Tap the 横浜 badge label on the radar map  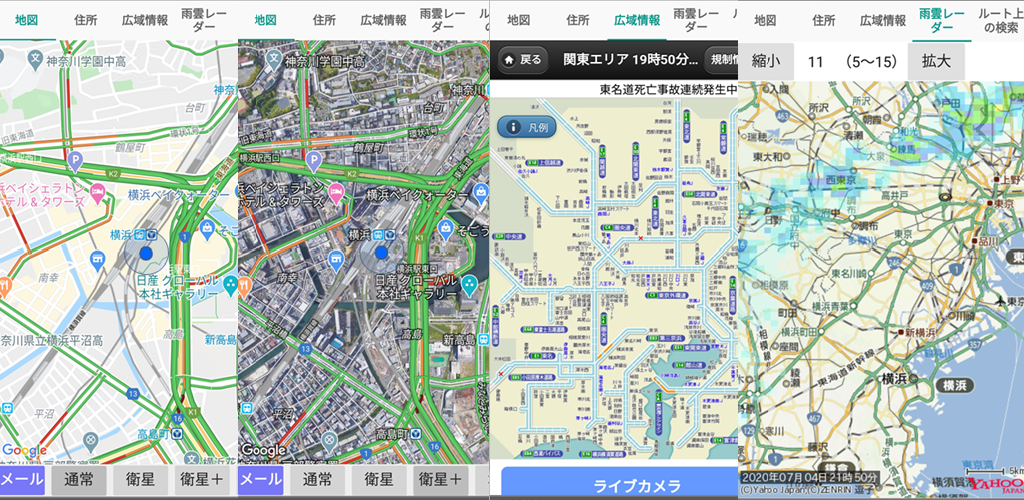[x=955, y=385]
